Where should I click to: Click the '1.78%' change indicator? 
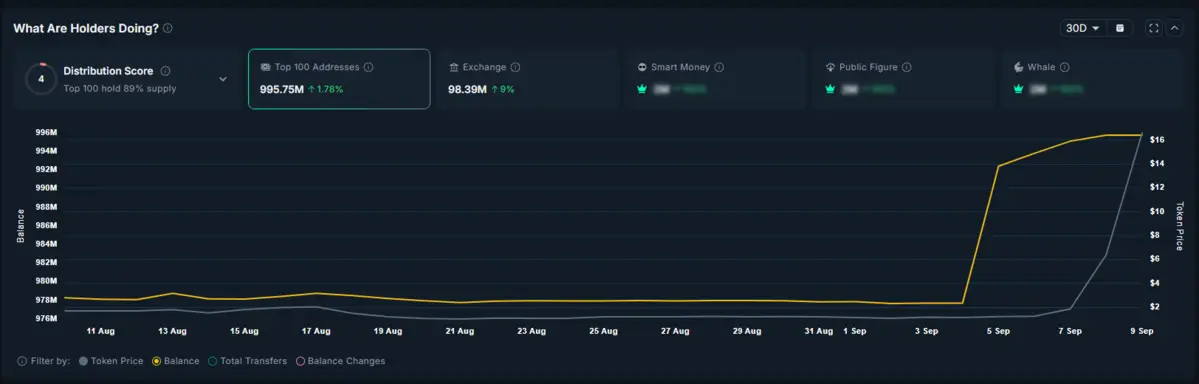pyautogui.click(x=327, y=89)
